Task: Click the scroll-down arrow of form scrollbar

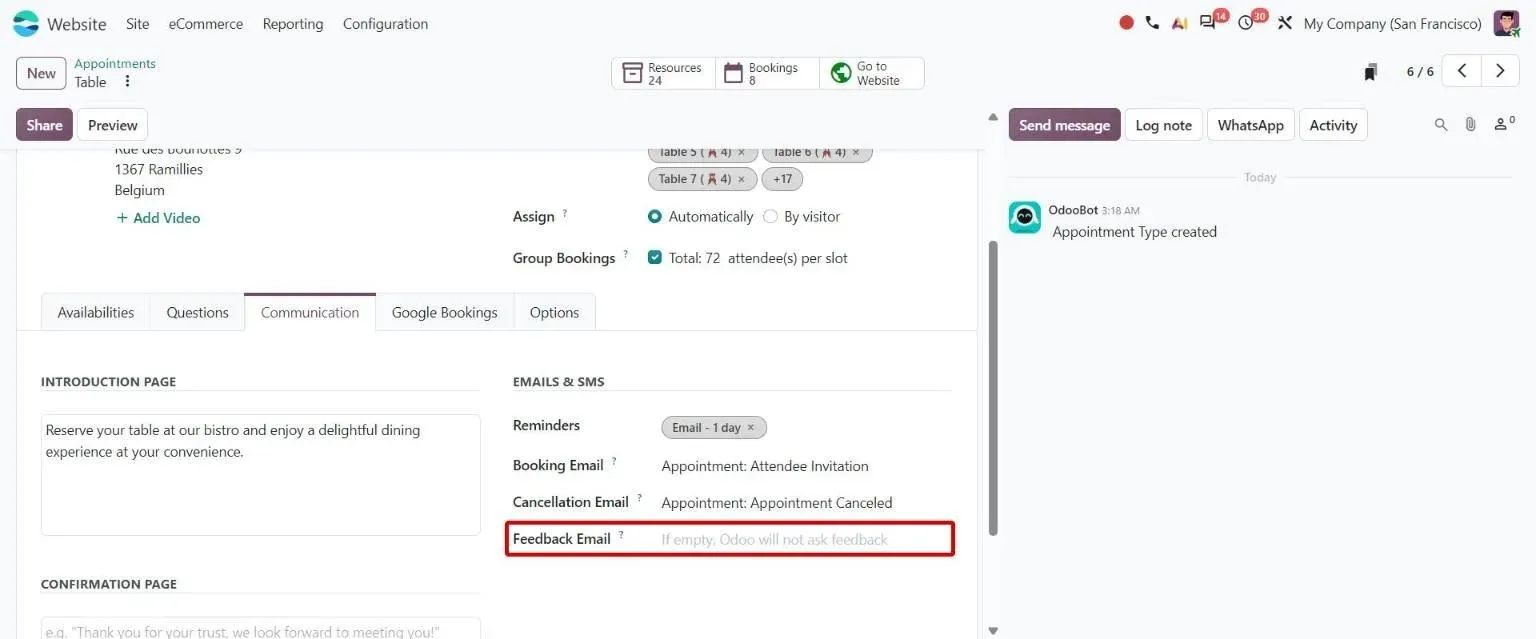Action: click(x=993, y=631)
